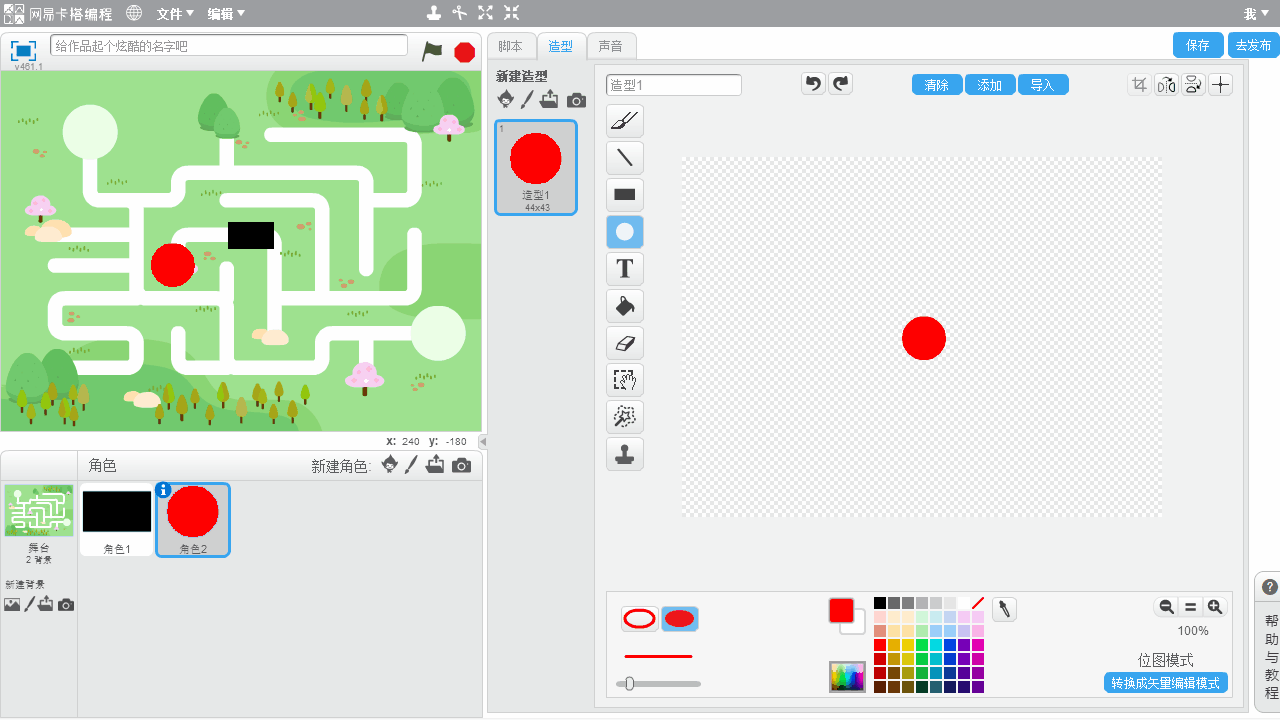Click the 清除 button

click(x=937, y=85)
